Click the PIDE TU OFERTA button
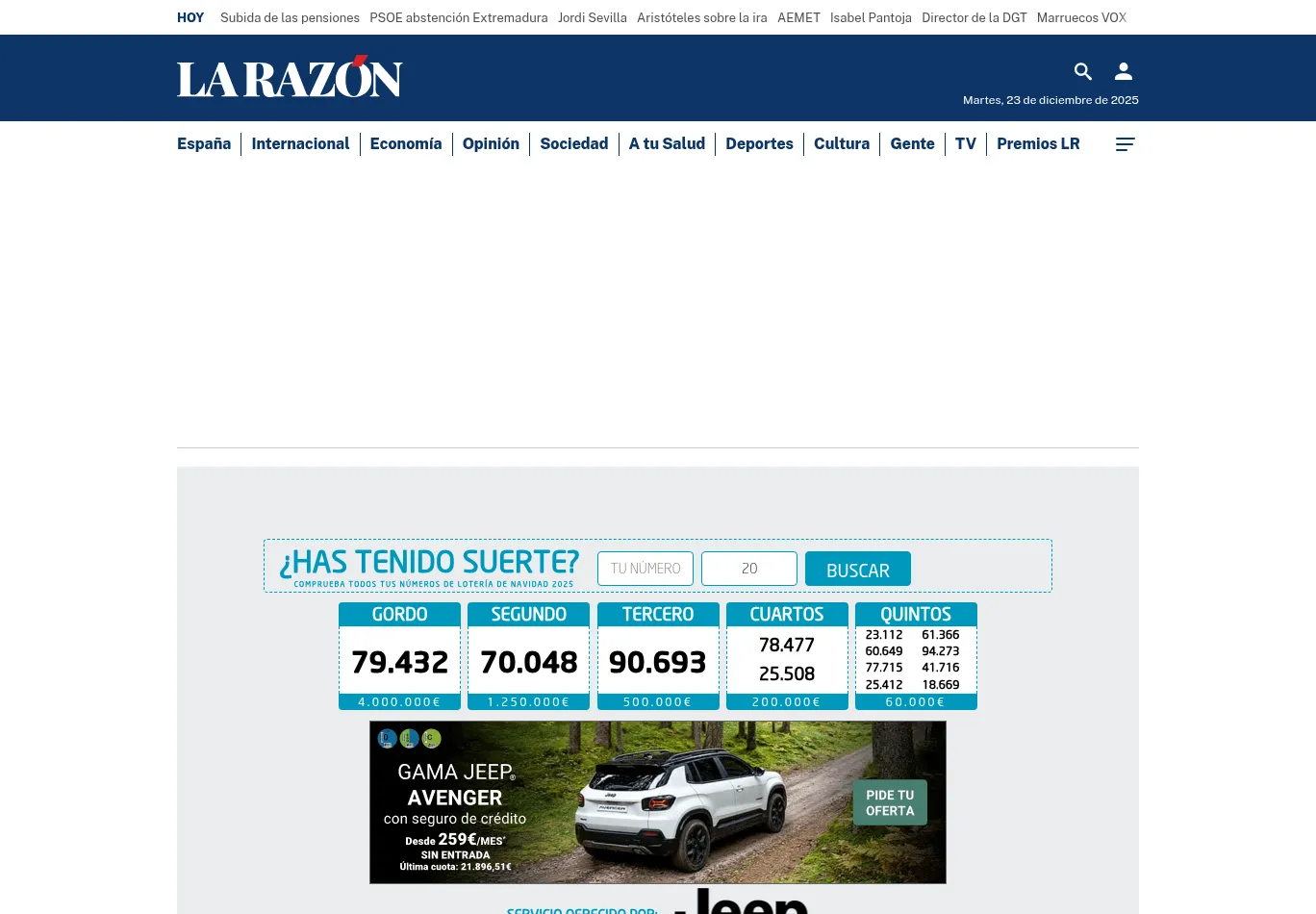This screenshot has width=1316, height=914. coord(890,802)
